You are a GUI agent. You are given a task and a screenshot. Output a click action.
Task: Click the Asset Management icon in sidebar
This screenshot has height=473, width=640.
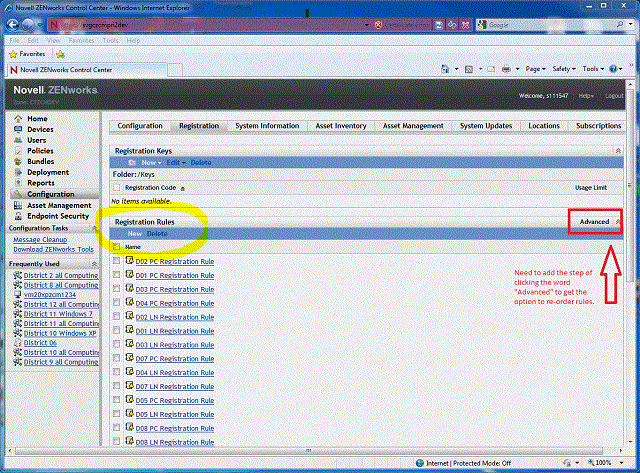coord(18,205)
